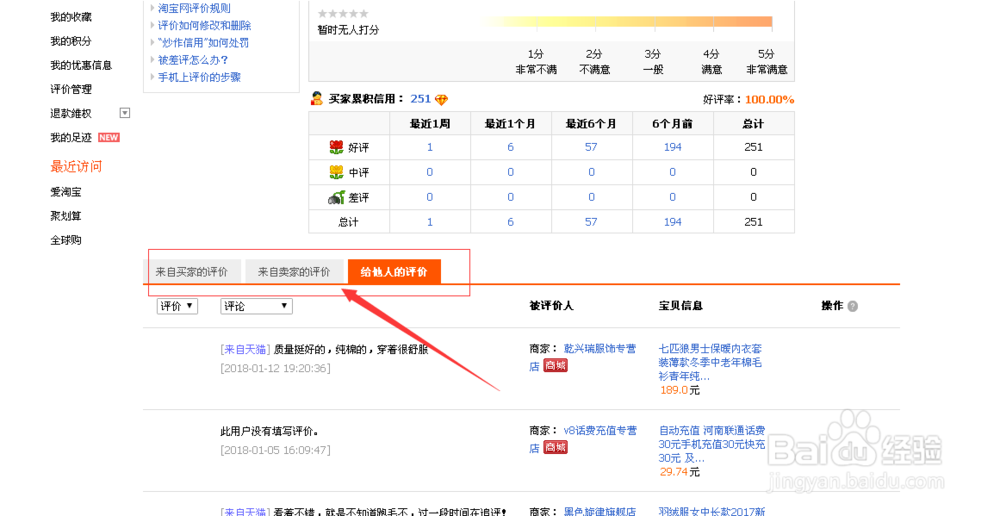The image size is (1000, 516).
Task: Click 总计 row count 194
Action: coord(673,222)
